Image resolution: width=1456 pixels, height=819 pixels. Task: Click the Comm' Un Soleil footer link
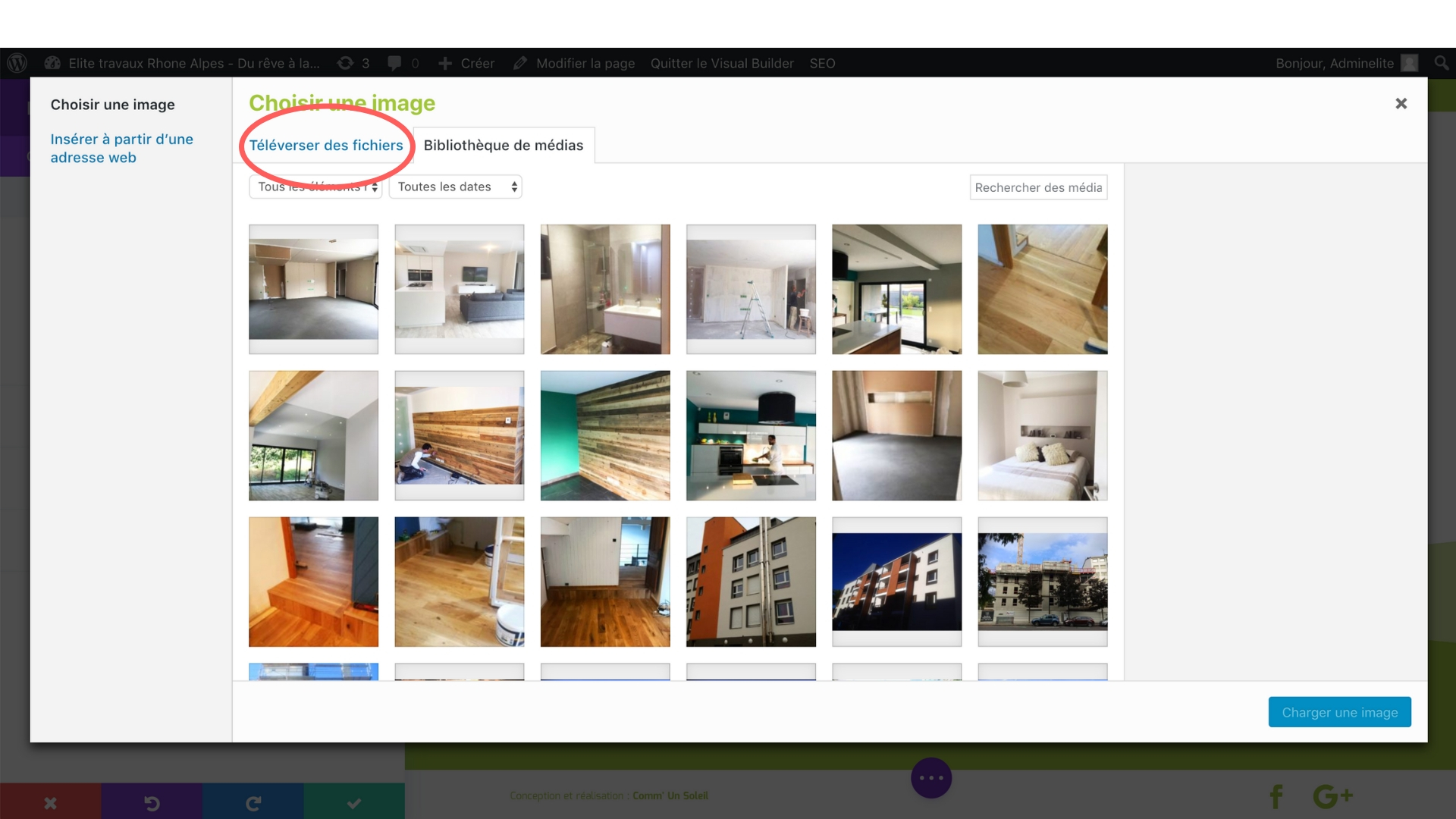point(670,795)
